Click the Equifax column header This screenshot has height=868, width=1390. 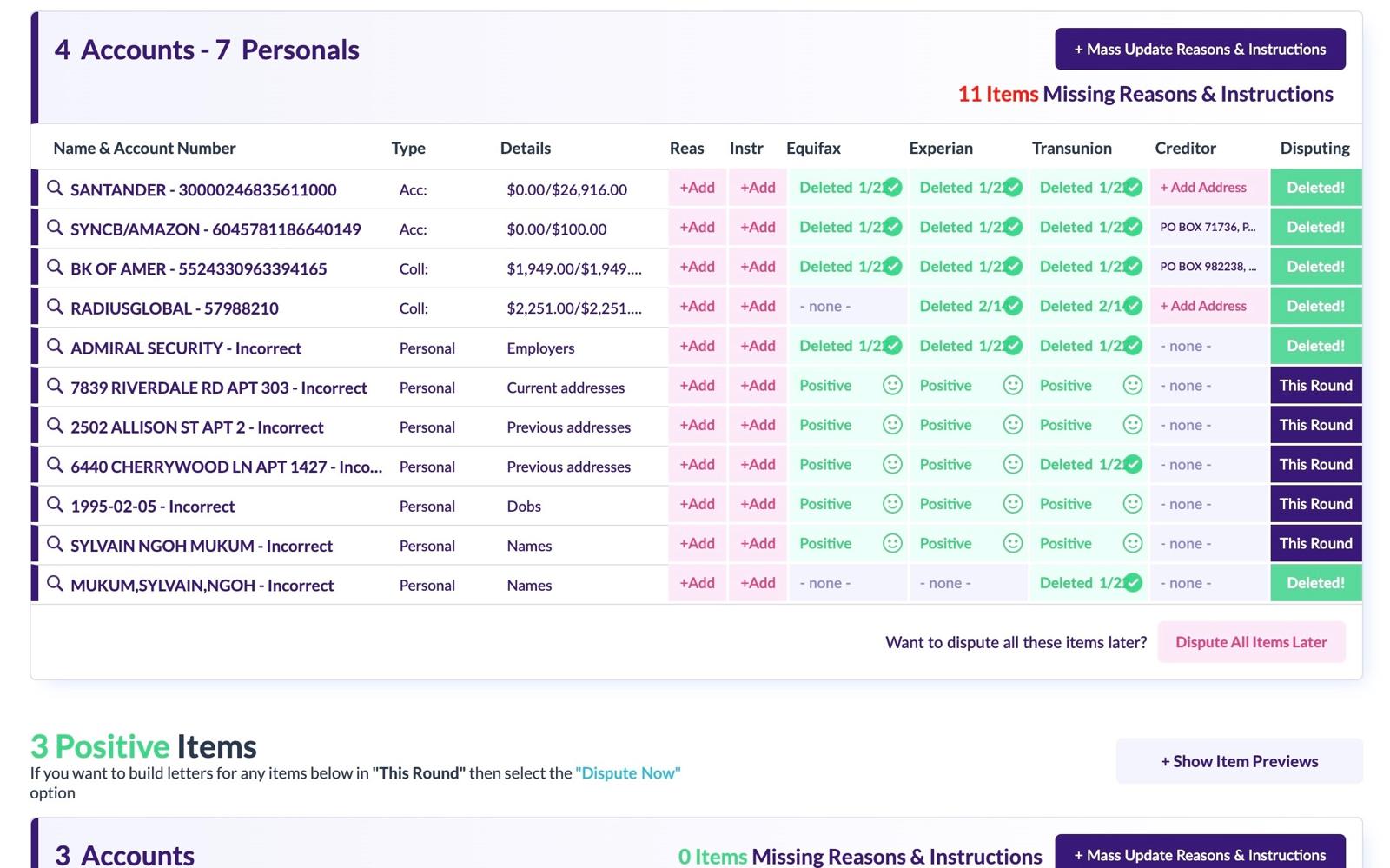click(813, 149)
